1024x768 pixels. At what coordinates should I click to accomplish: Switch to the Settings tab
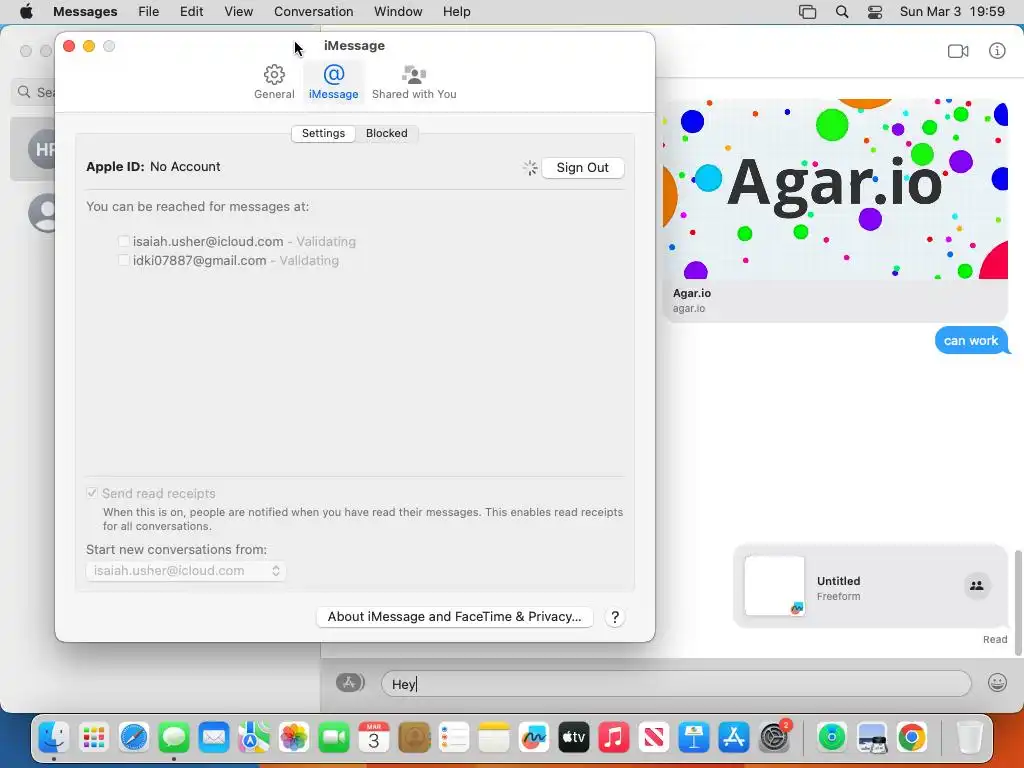coord(323,133)
